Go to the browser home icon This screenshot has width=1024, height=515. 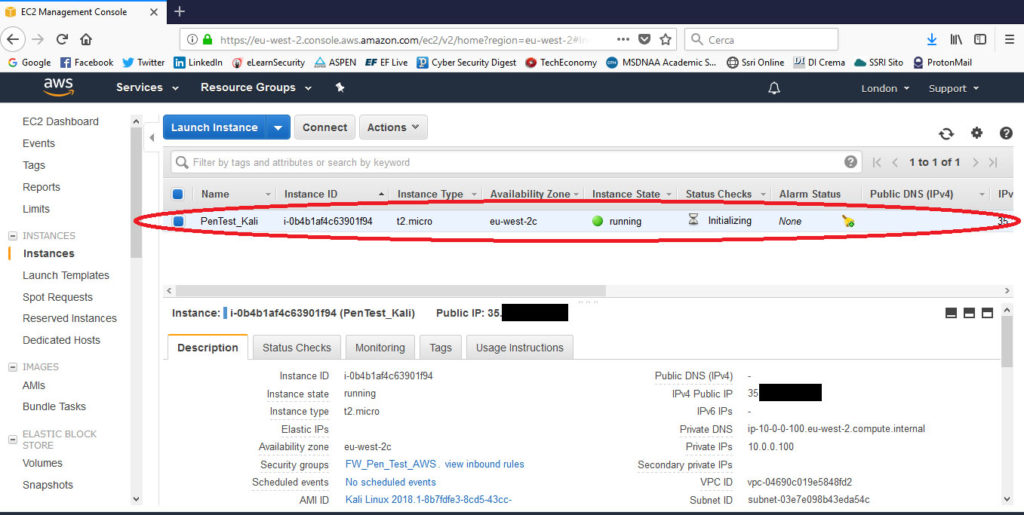tap(86, 39)
